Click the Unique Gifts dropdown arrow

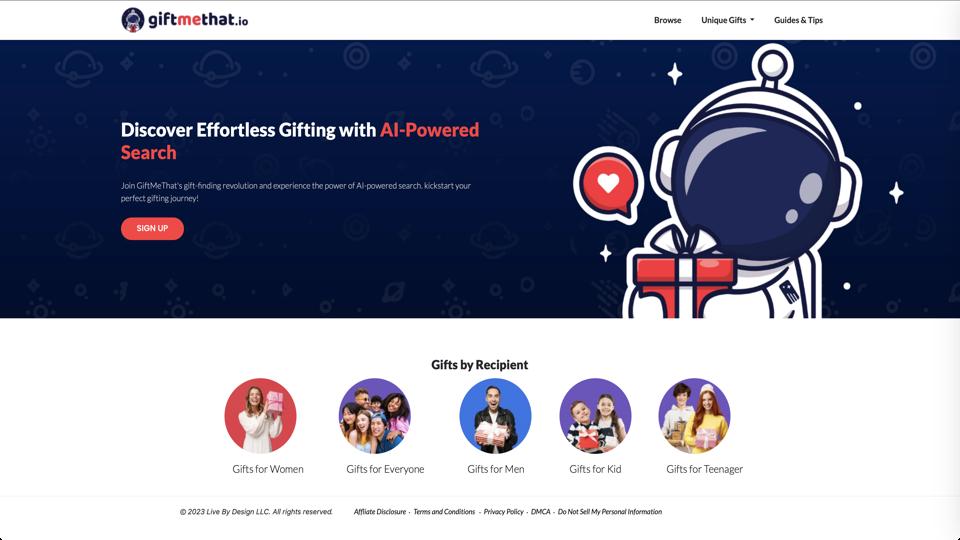[752, 20]
